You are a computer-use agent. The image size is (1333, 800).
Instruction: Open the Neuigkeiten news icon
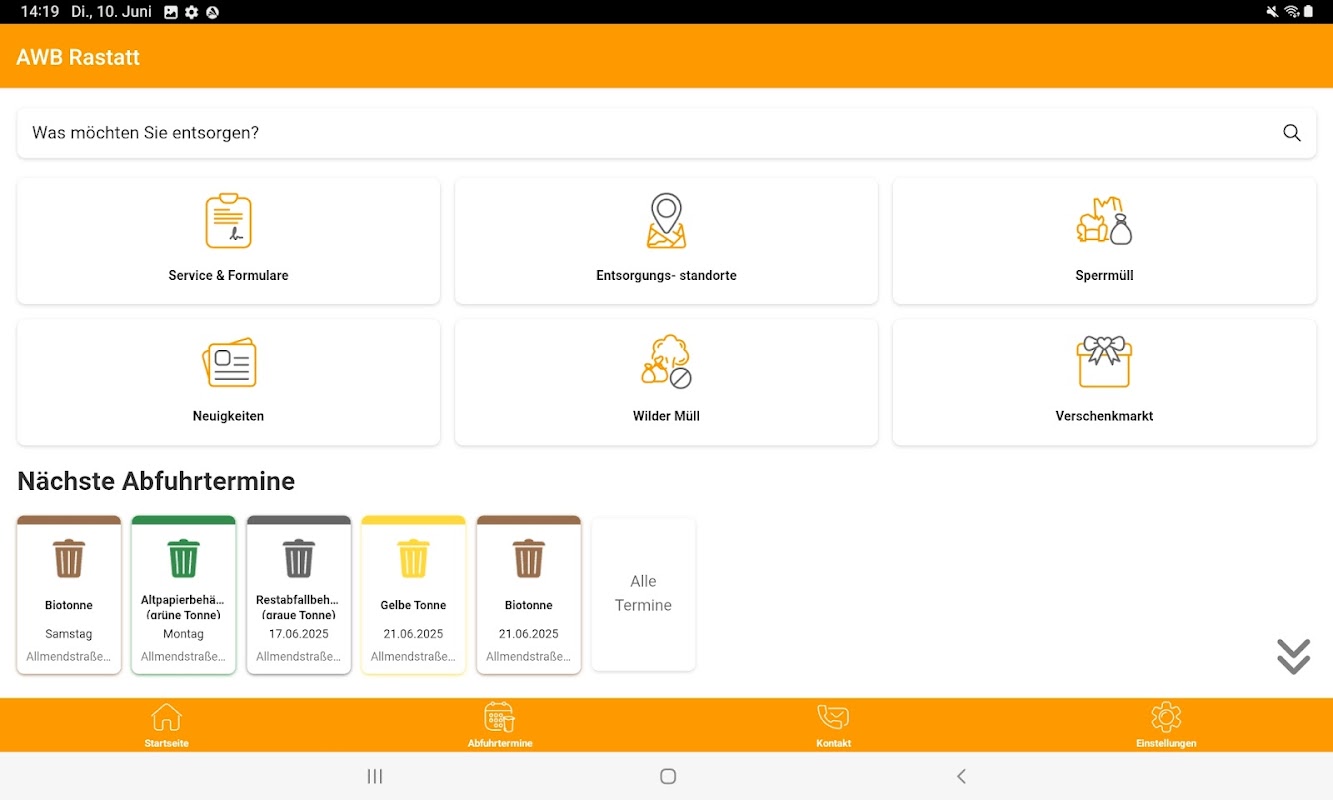229,362
